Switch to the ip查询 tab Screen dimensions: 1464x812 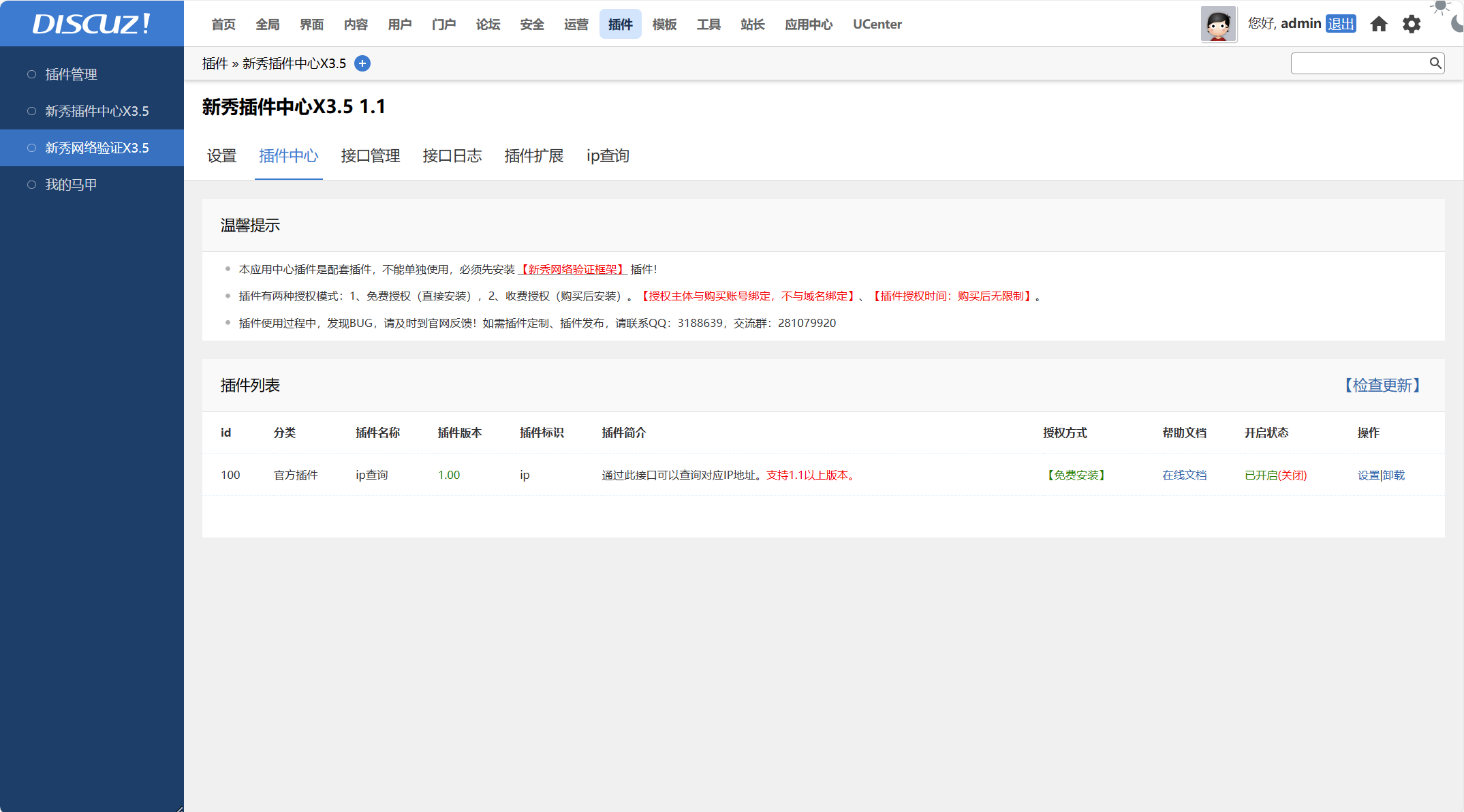pos(608,156)
